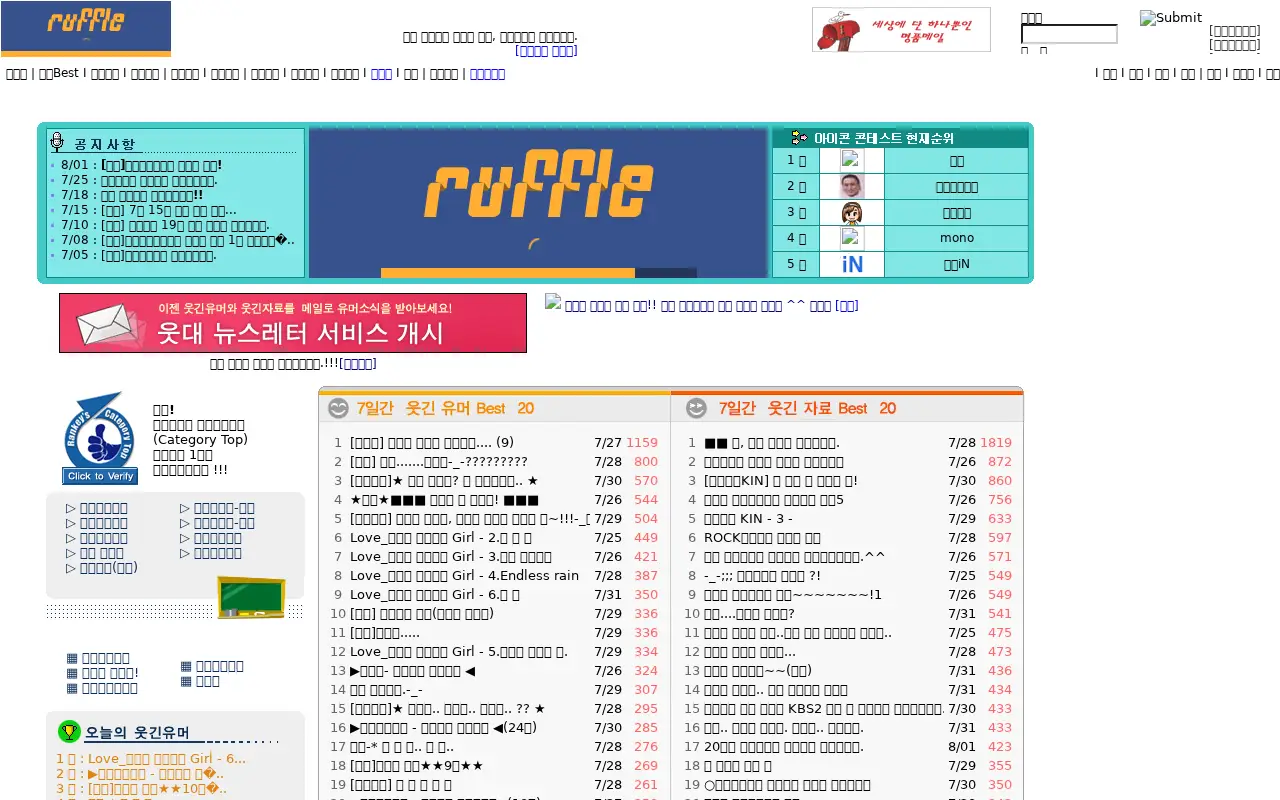
Task: Click the trophy icon beside 오늘의 웃긴유머
Action: (69, 732)
